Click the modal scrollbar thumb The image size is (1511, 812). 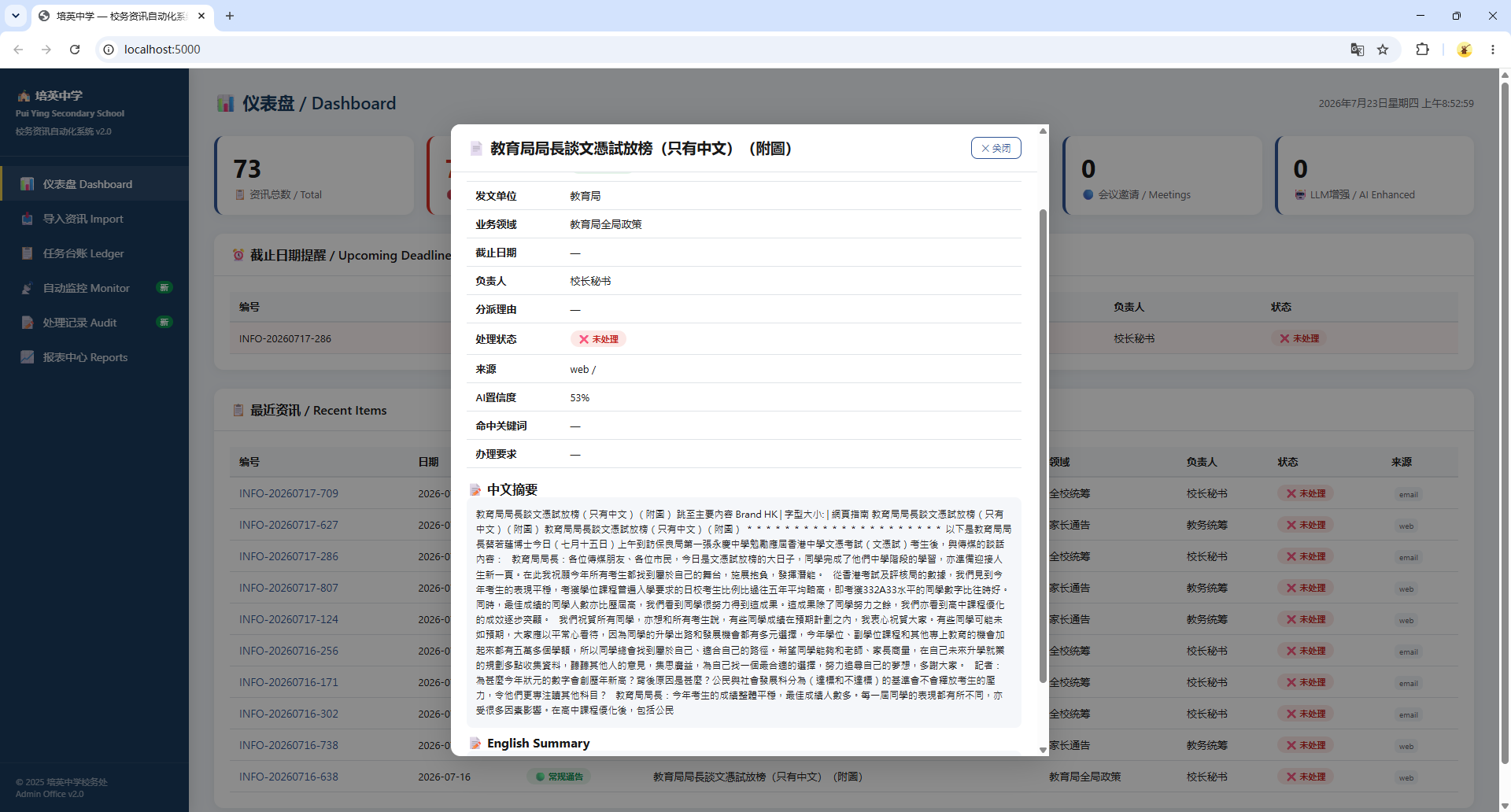pyautogui.click(x=1043, y=445)
